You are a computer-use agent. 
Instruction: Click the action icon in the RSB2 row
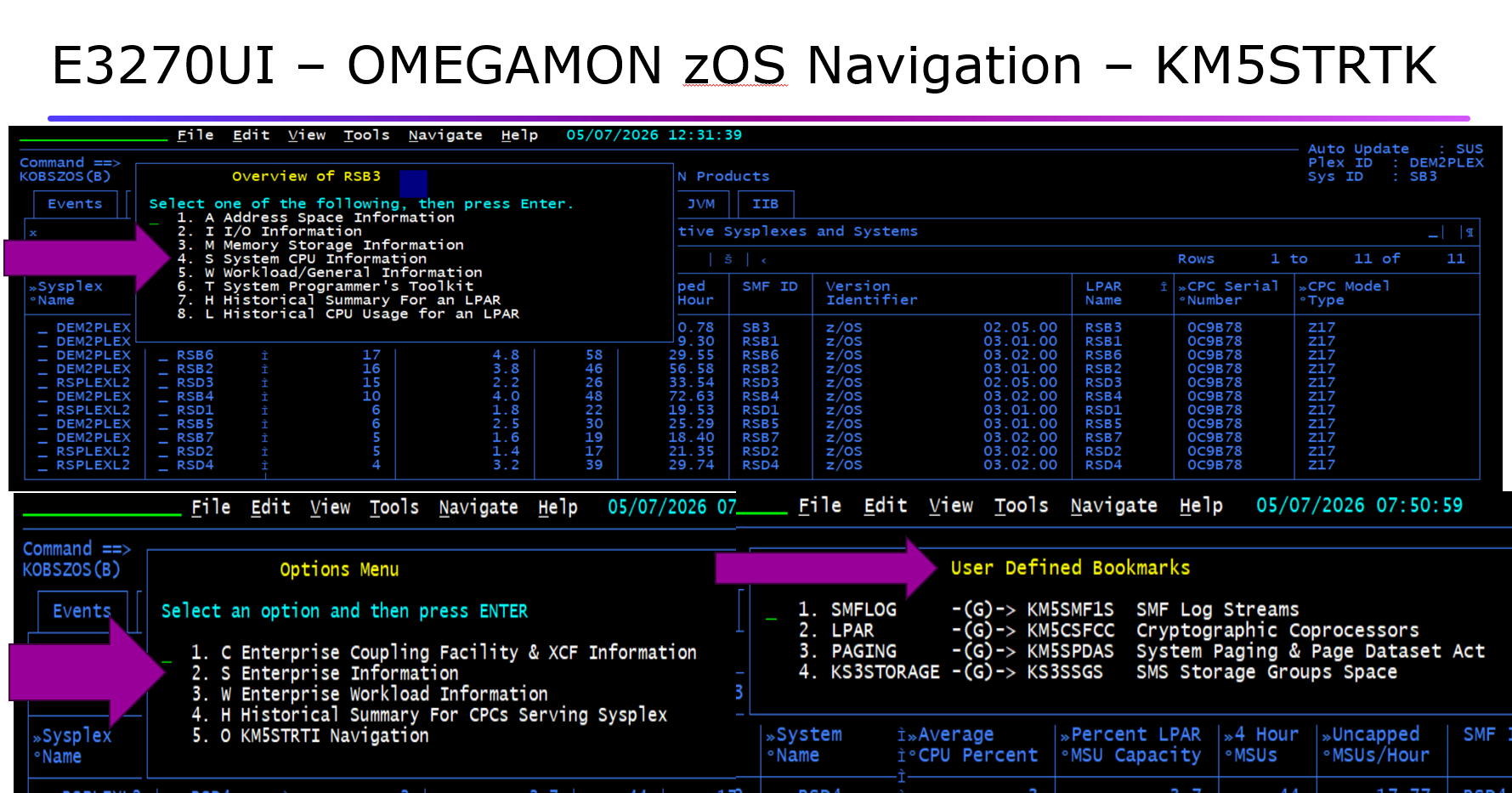(264, 369)
